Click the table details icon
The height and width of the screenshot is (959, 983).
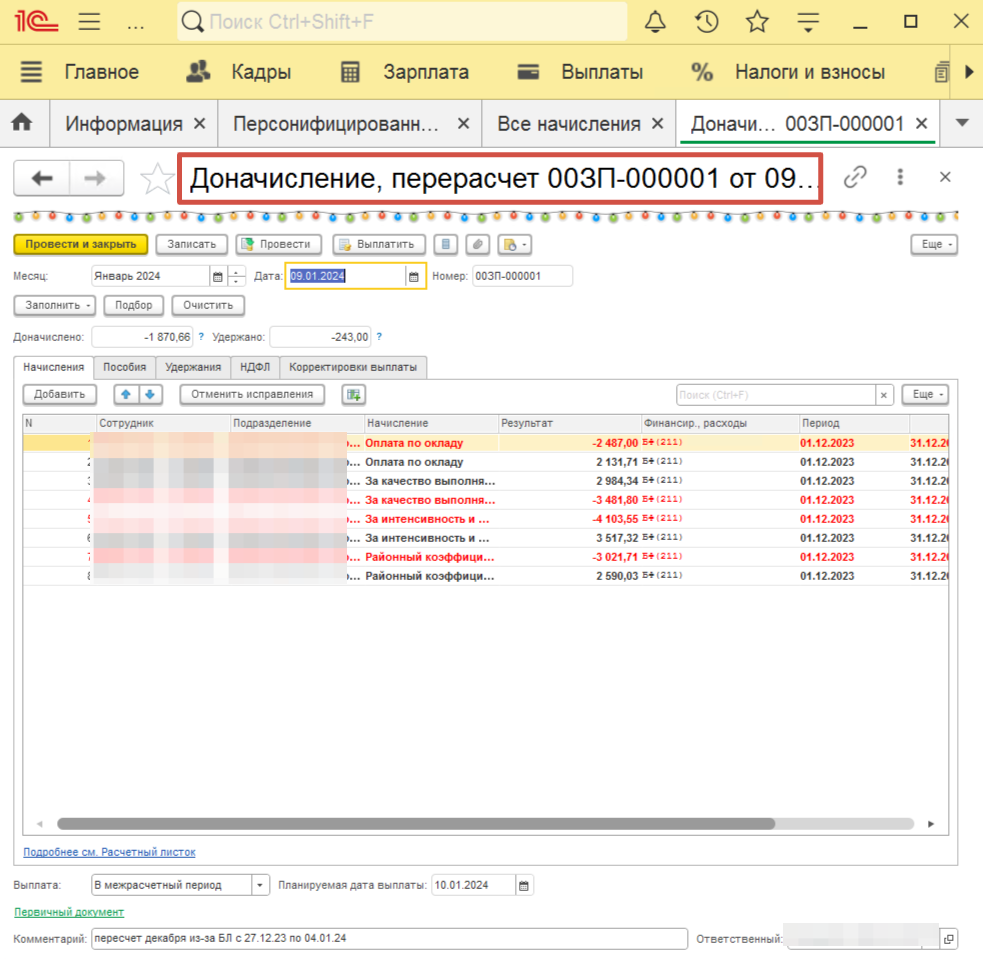tap(354, 394)
